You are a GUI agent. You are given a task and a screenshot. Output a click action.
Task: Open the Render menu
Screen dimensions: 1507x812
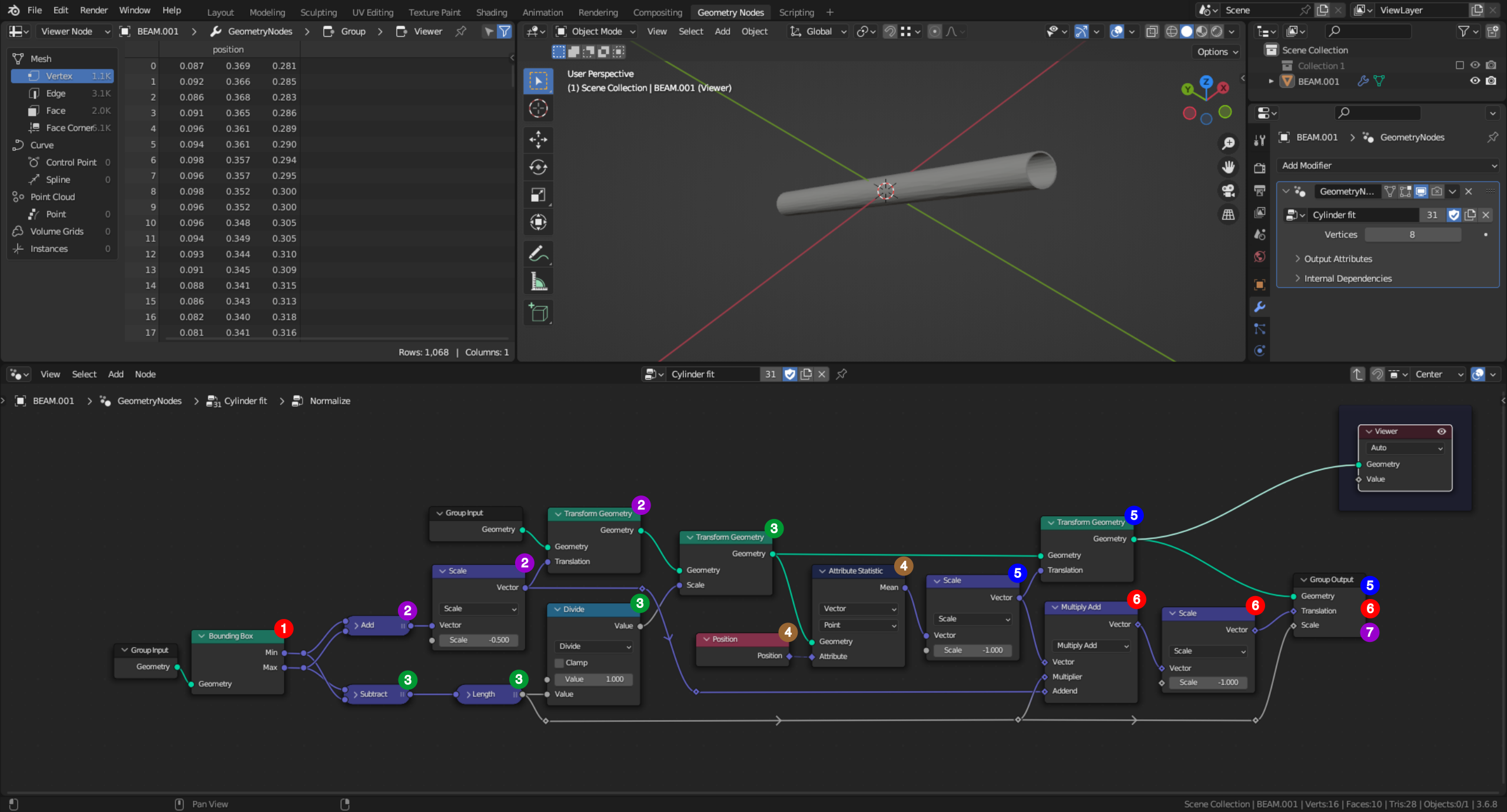(94, 10)
